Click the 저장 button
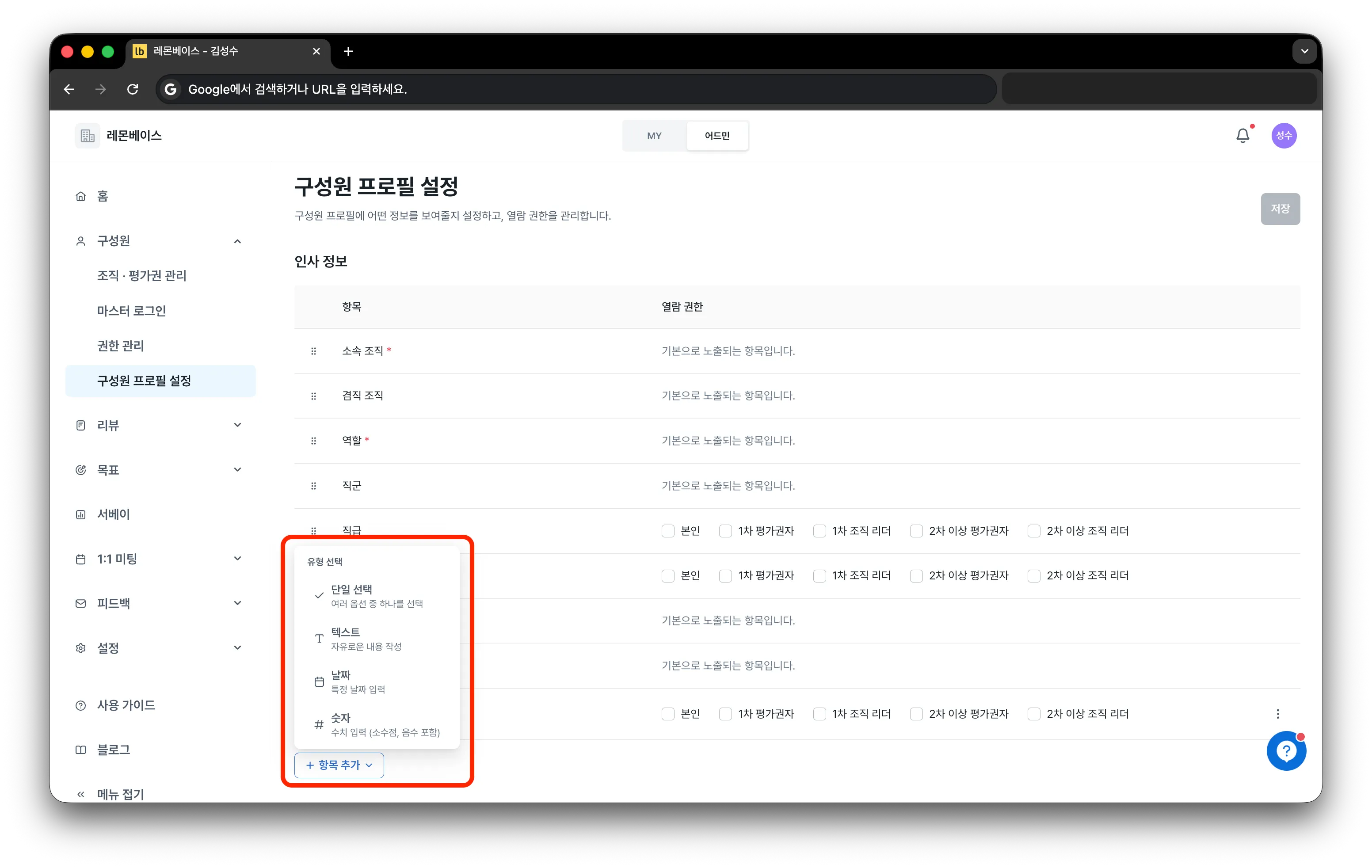The width and height of the screenshot is (1372, 868). (x=1280, y=209)
